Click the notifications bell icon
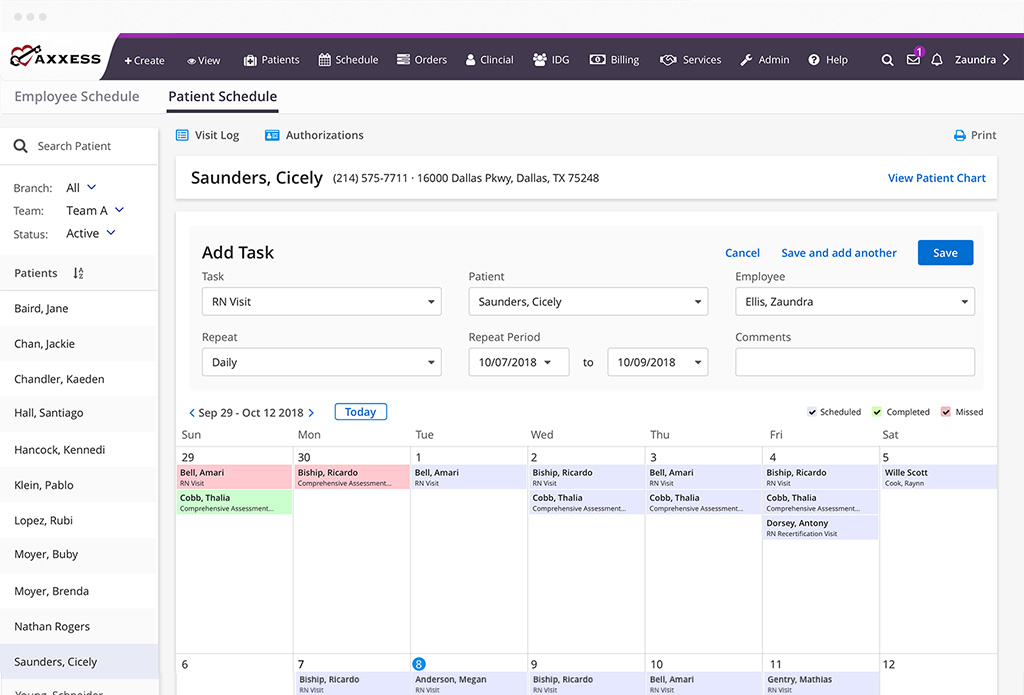 (937, 60)
